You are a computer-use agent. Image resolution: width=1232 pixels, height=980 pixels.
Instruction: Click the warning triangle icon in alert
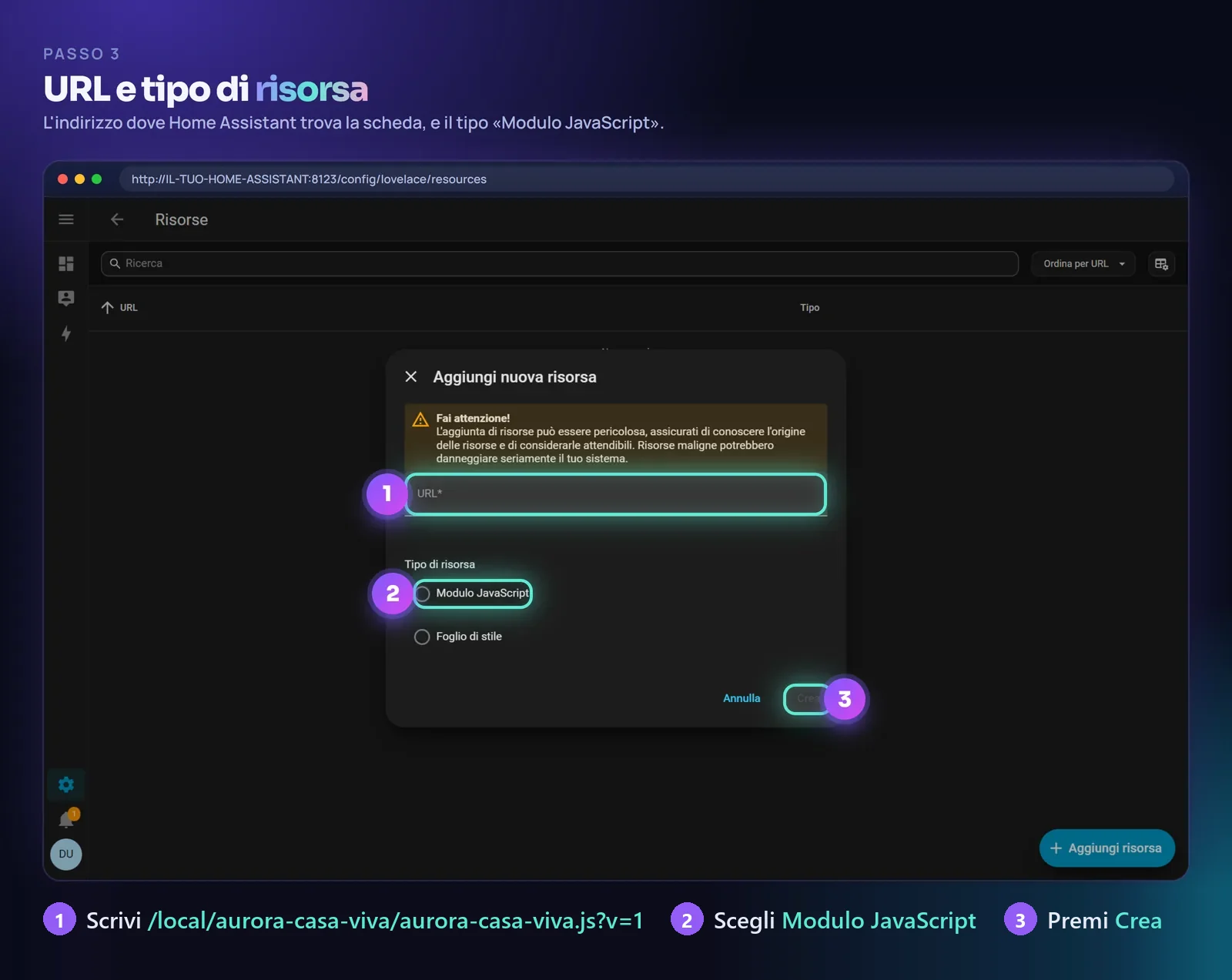pyautogui.click(x=420, y=420)
